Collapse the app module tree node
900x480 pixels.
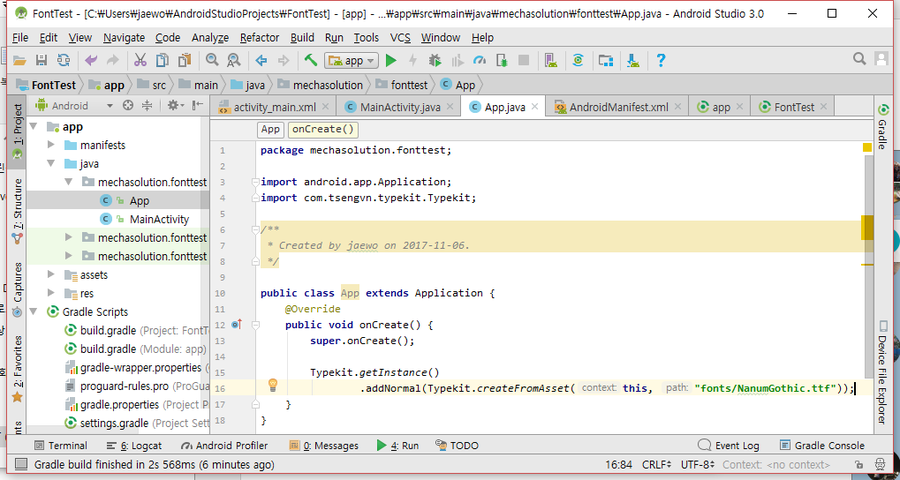click(34, 126)
